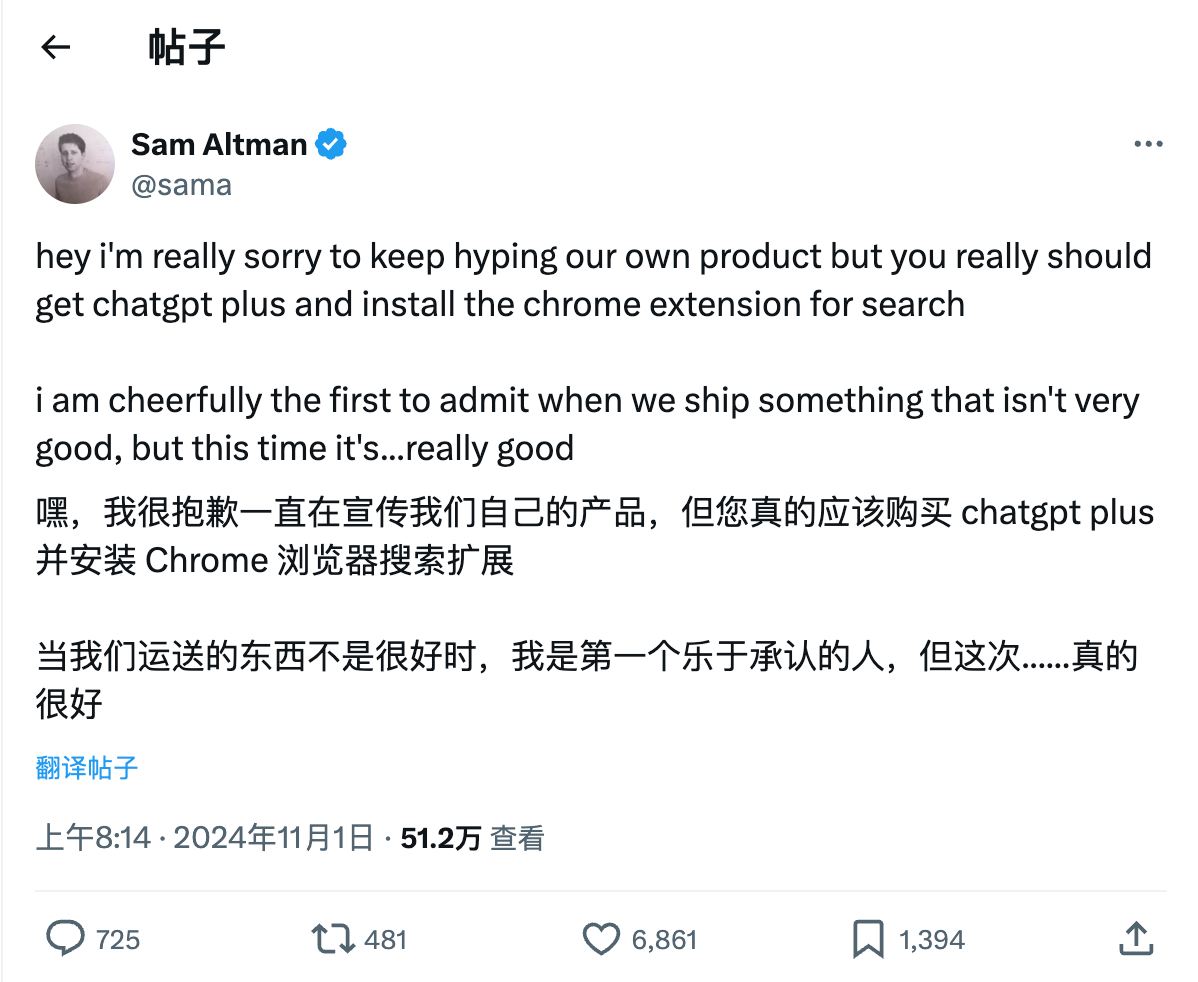Open the Sam Altman display name link

[219, 145]
